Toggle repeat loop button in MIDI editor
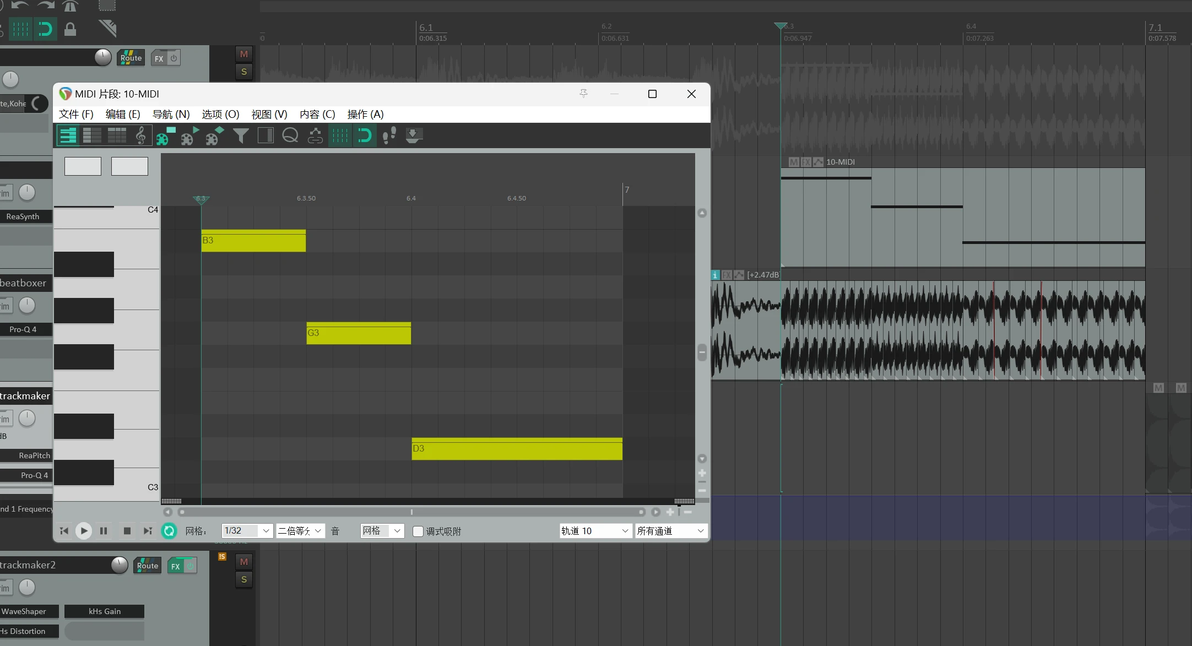Viewport: 1192px width, 646px height. point(170,531)
